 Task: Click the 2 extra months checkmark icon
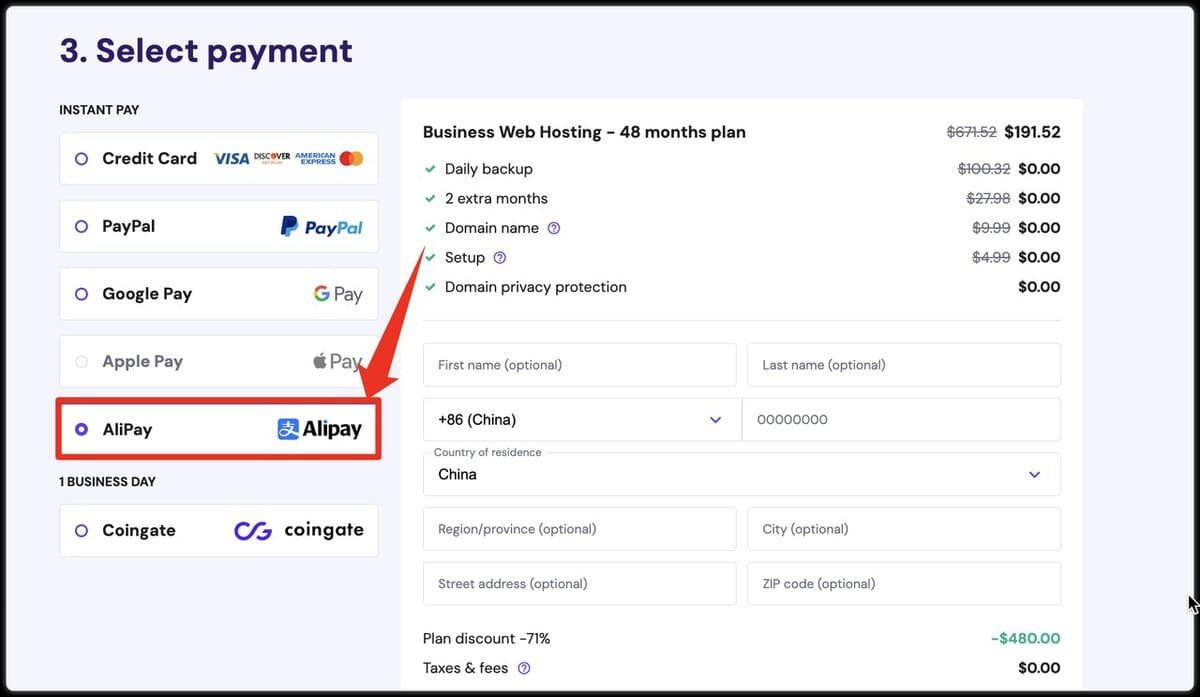430,199
